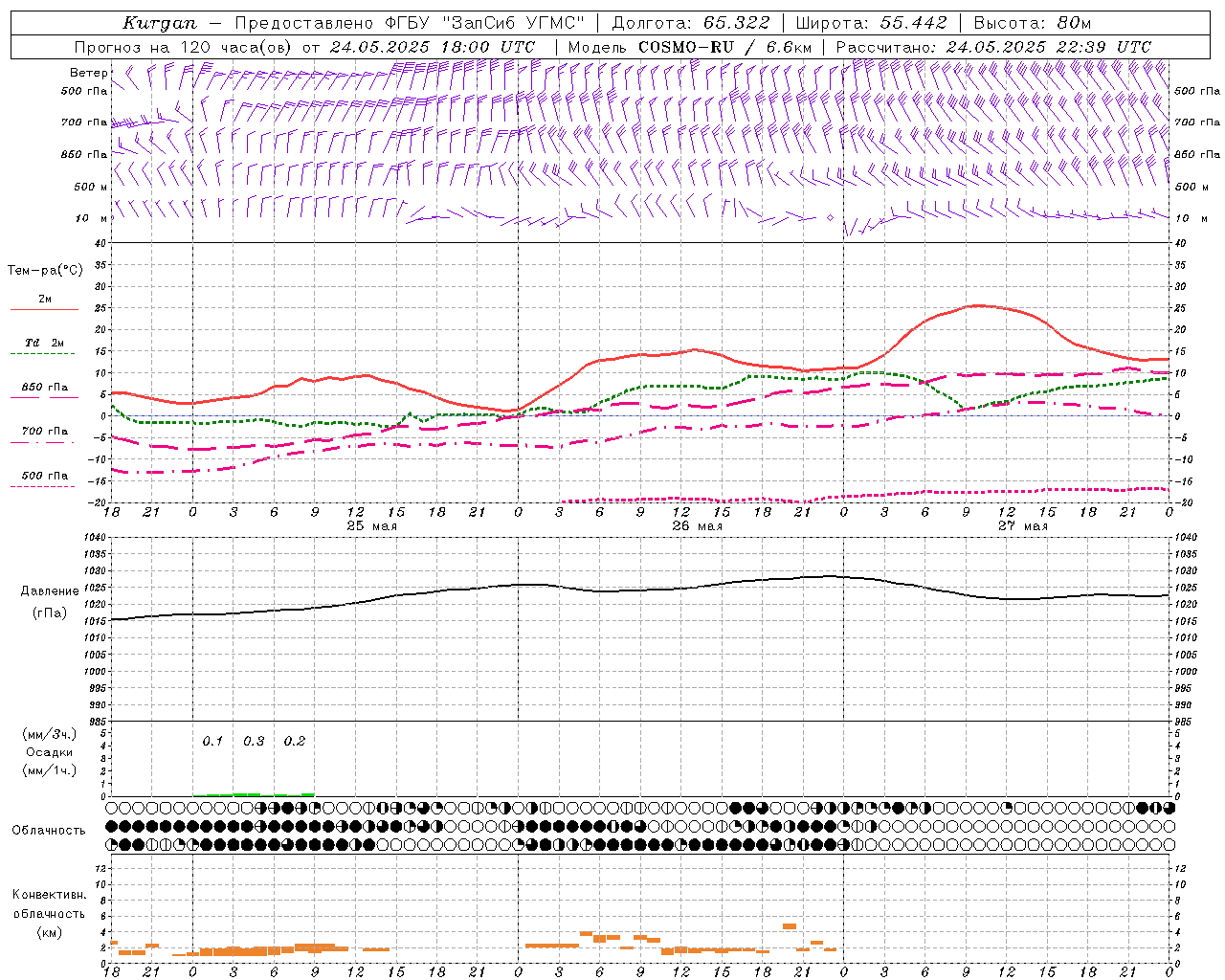Click the 'Td 2м' dew point legend label
Image resolution: width=1225 pixels, height=980 pixels.
pyautogui.click(x=44, y=343)
